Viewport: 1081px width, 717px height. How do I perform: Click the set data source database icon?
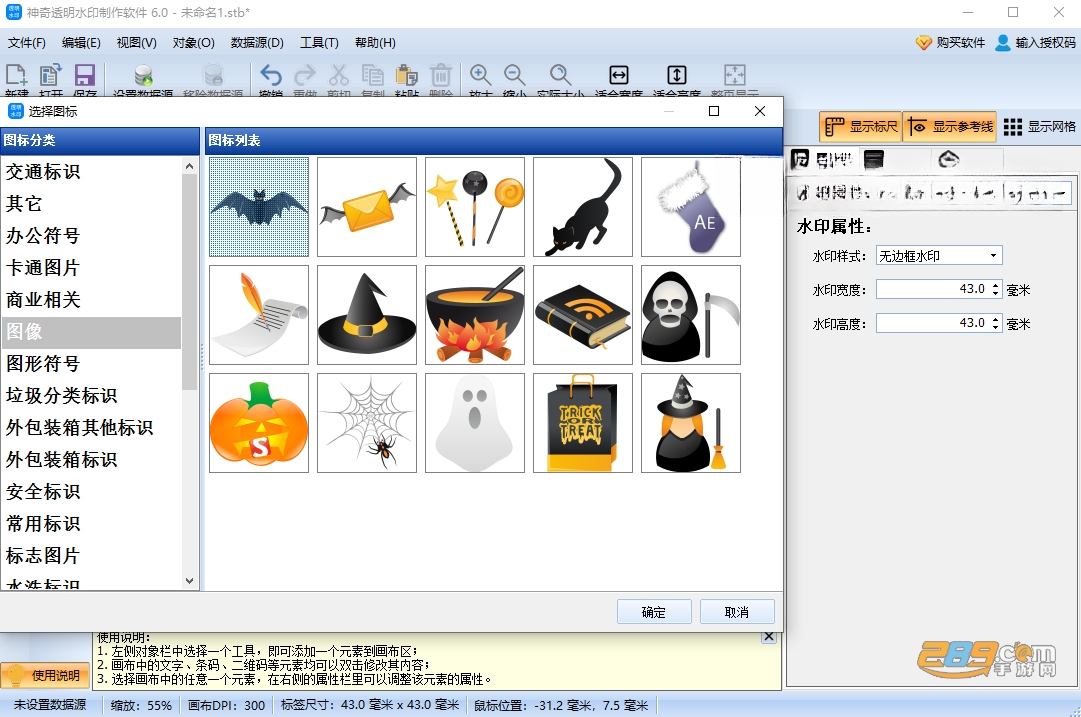(143, 75)
